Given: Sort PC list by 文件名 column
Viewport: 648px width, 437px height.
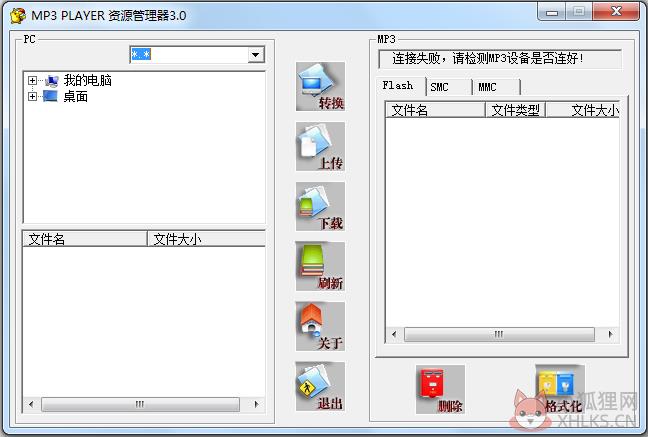Looking at the screenshot, I should pyautogui.click(x=85, y=239).
